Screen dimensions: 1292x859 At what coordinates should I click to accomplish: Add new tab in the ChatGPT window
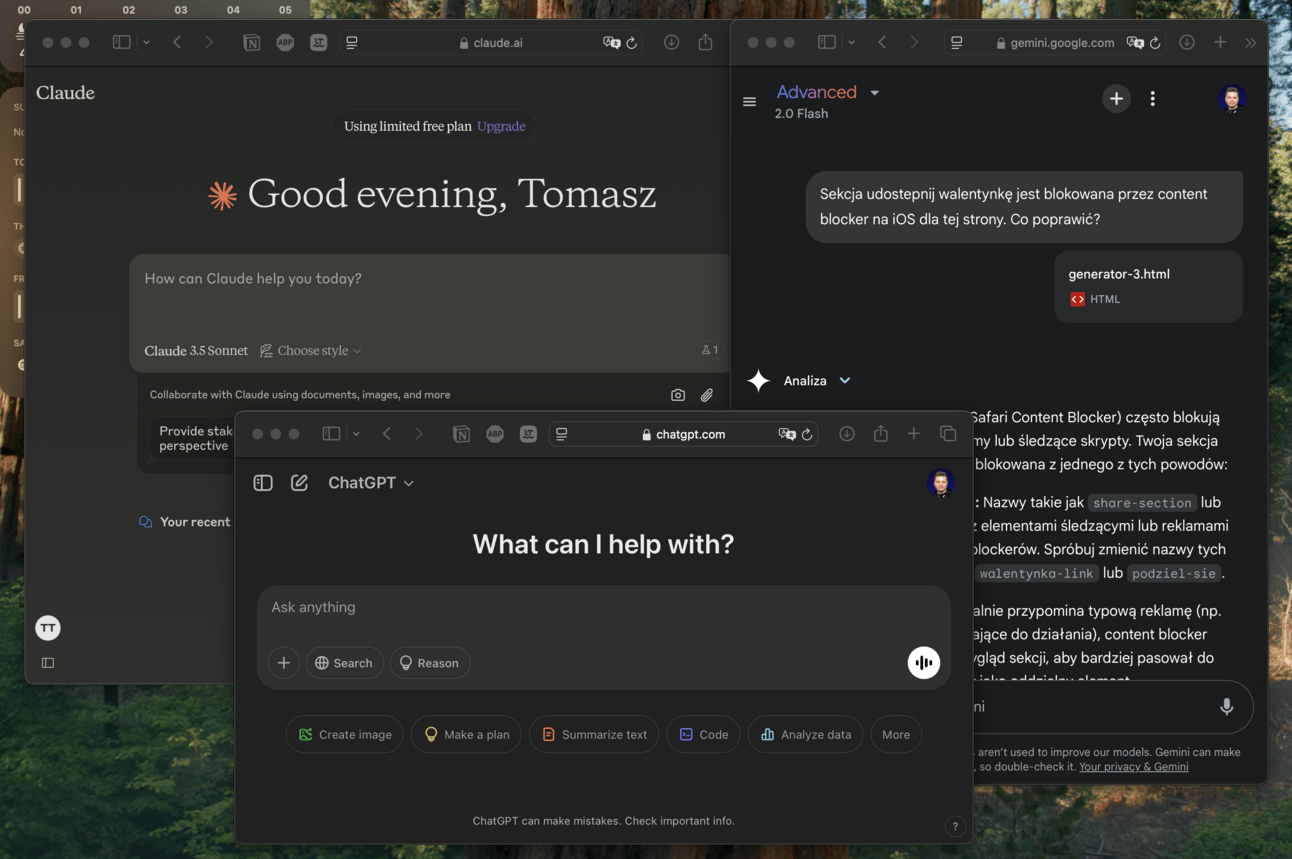(x=913, y=433)
